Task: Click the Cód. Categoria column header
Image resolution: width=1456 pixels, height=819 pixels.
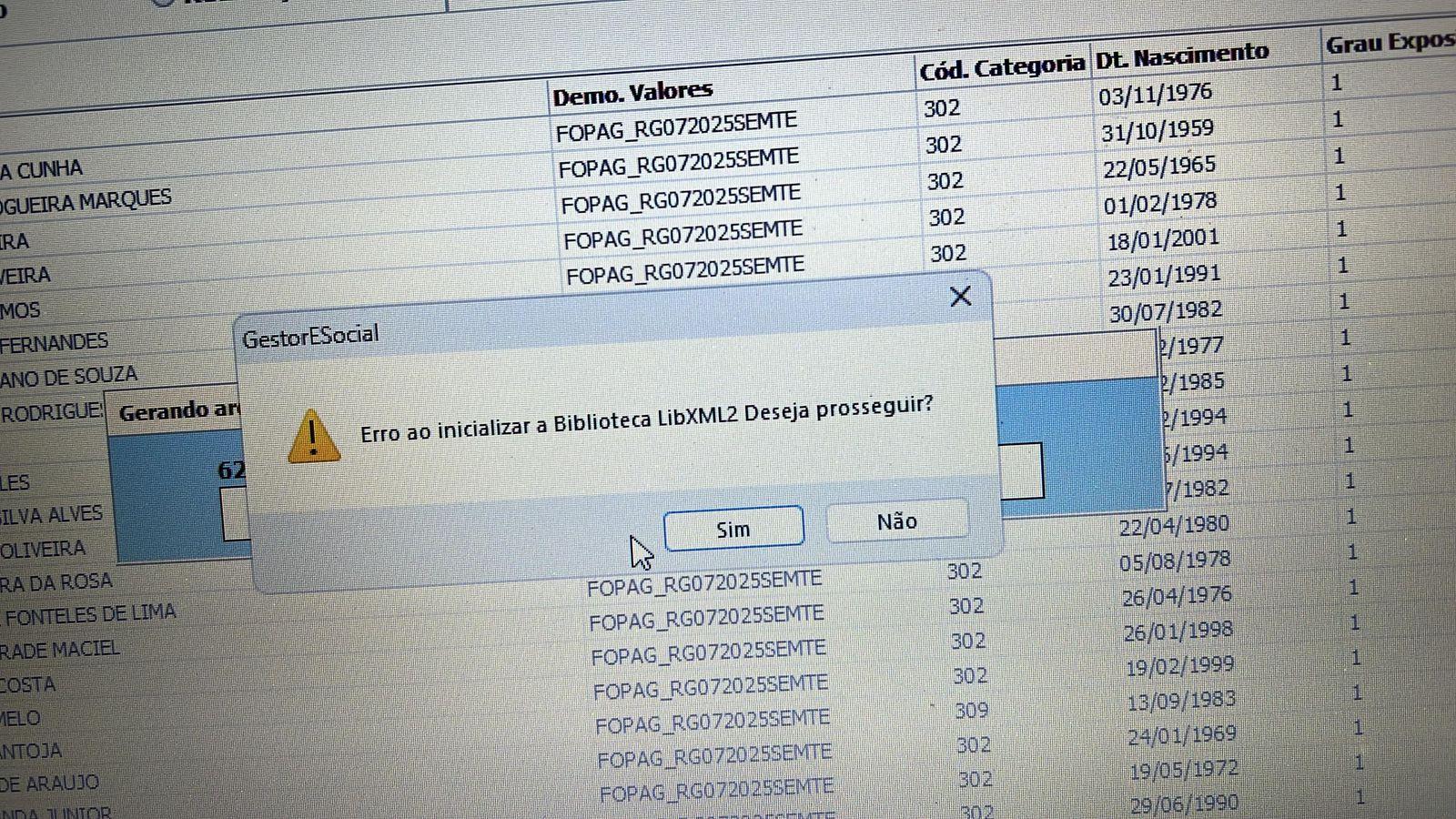Action: coord(1002,68)
